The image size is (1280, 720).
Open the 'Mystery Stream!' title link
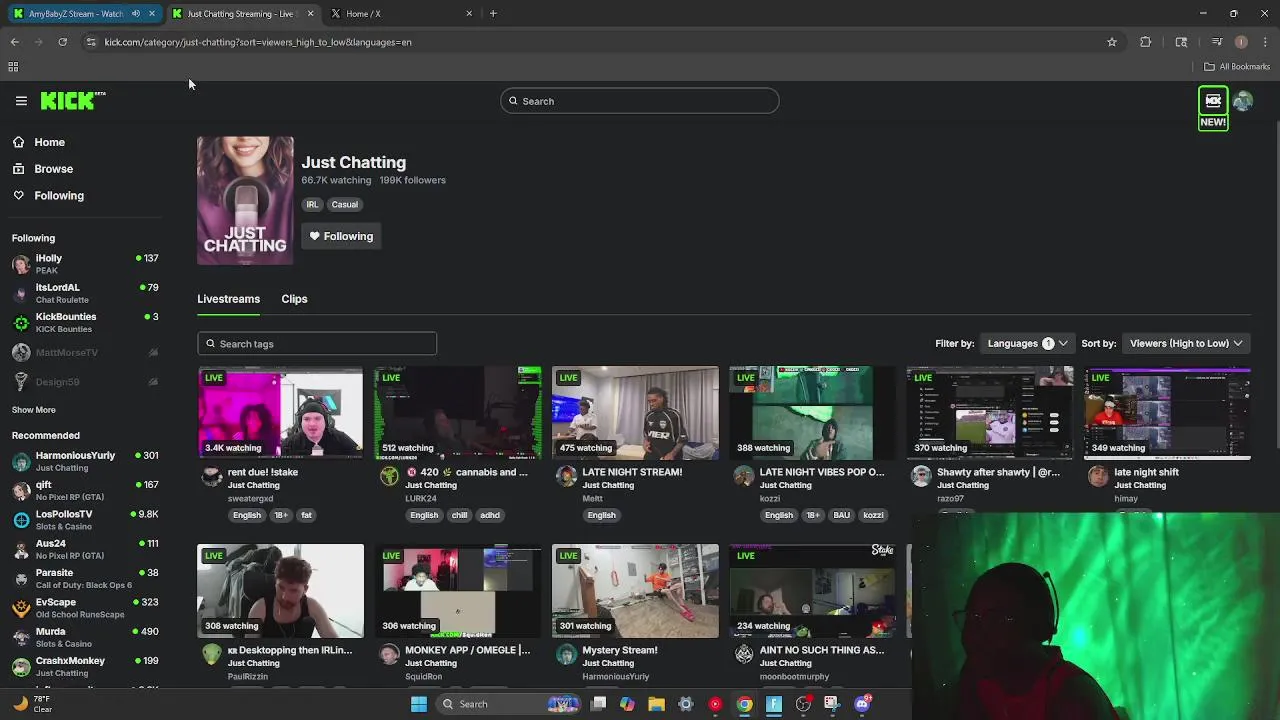click(x=620, y=650)
